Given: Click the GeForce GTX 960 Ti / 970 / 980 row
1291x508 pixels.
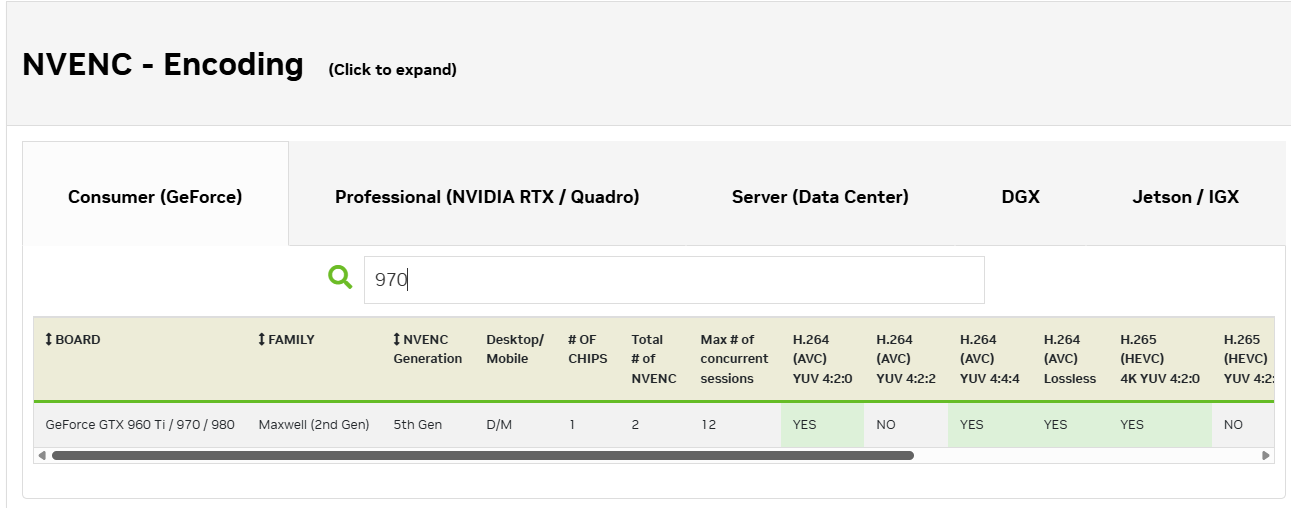Looking at the screenshot, I should pyautogui.click(x=140, y=425).
